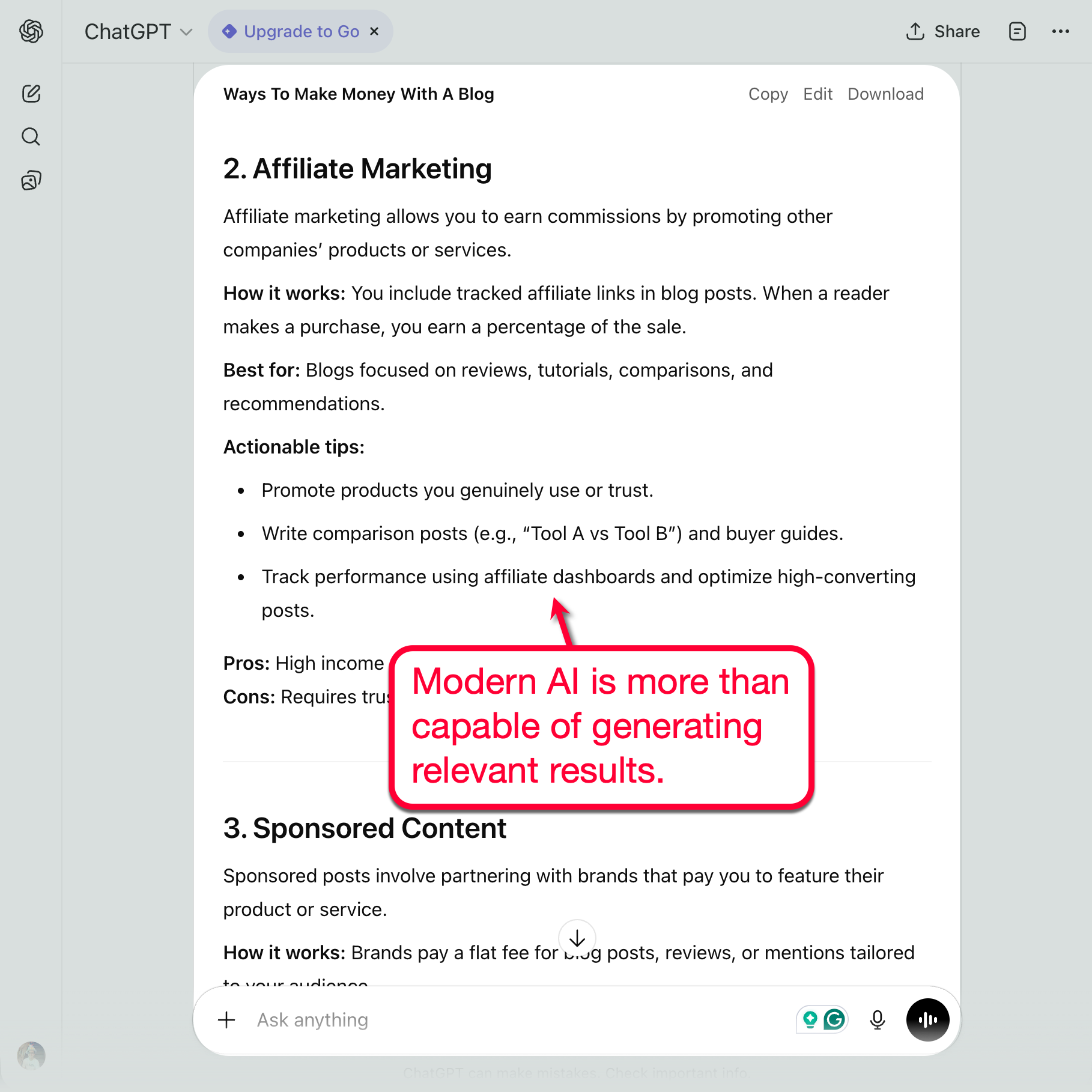
Task: Start voice mode with black waveform button
Action: [927, 1020]
